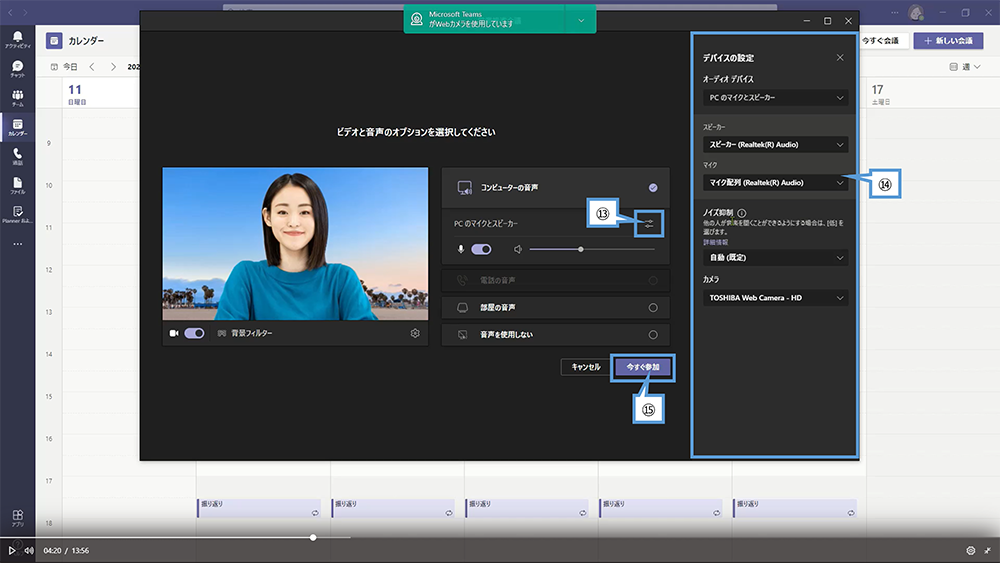Screen dimensions: 1000x563
Task: Open Files from the left sidebar
Action: pos(17,185)
